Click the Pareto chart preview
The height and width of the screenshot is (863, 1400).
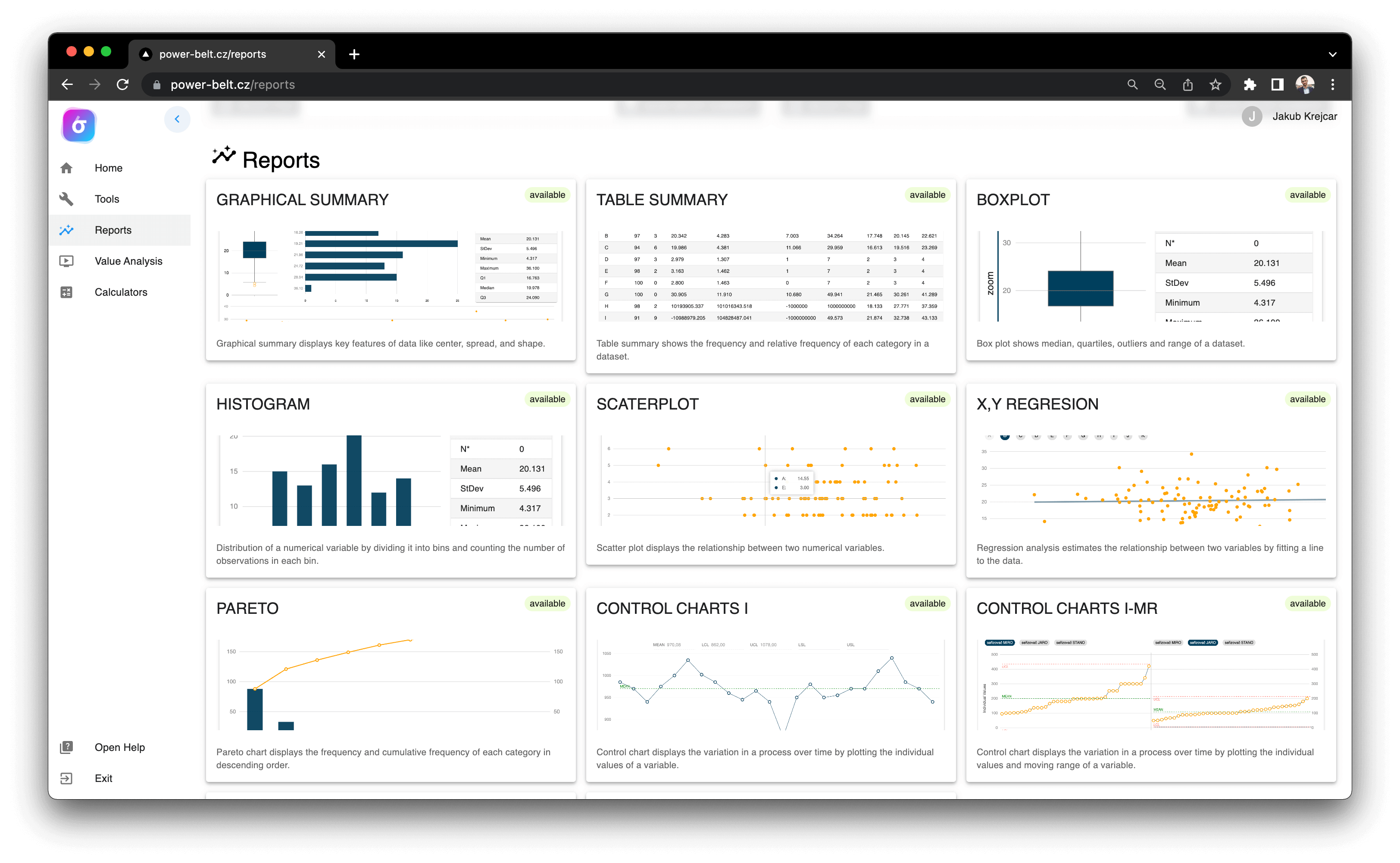[391, 685]
